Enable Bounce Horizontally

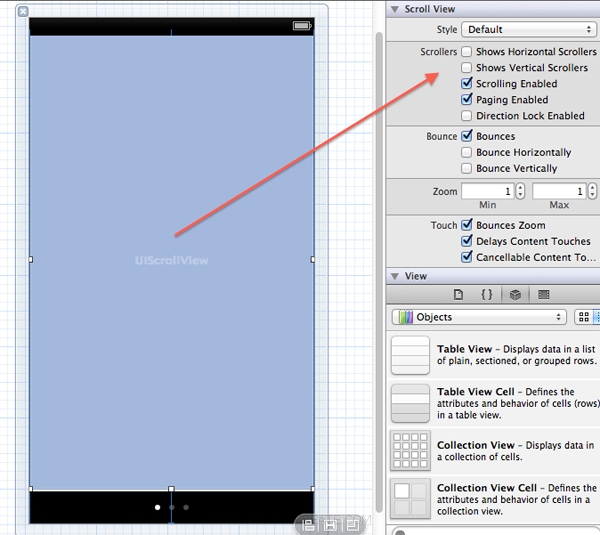[x=466, y=152]
